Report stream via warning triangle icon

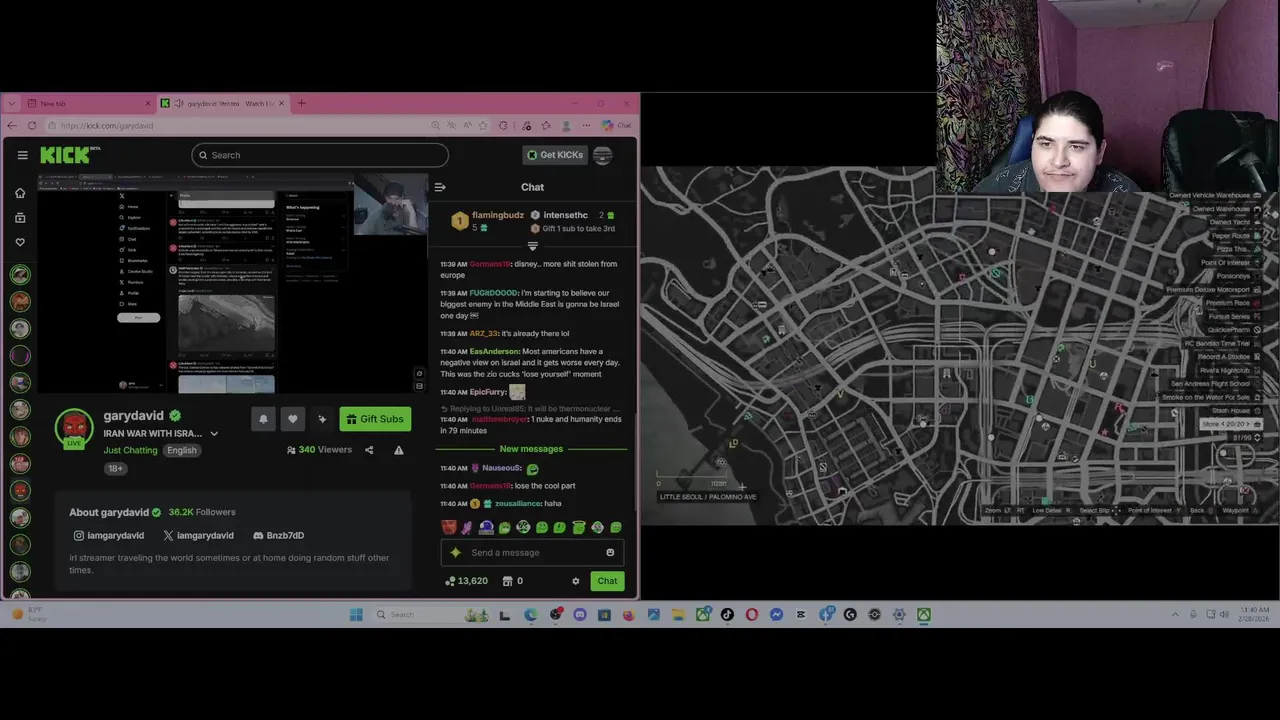[x=399, y=450]
